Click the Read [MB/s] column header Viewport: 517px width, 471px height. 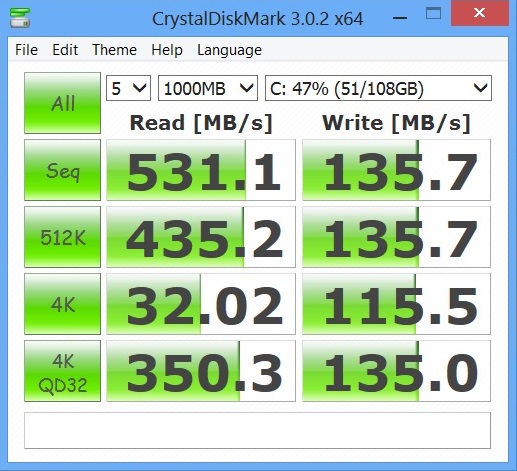pyautogui.click(x=201, y=123)
